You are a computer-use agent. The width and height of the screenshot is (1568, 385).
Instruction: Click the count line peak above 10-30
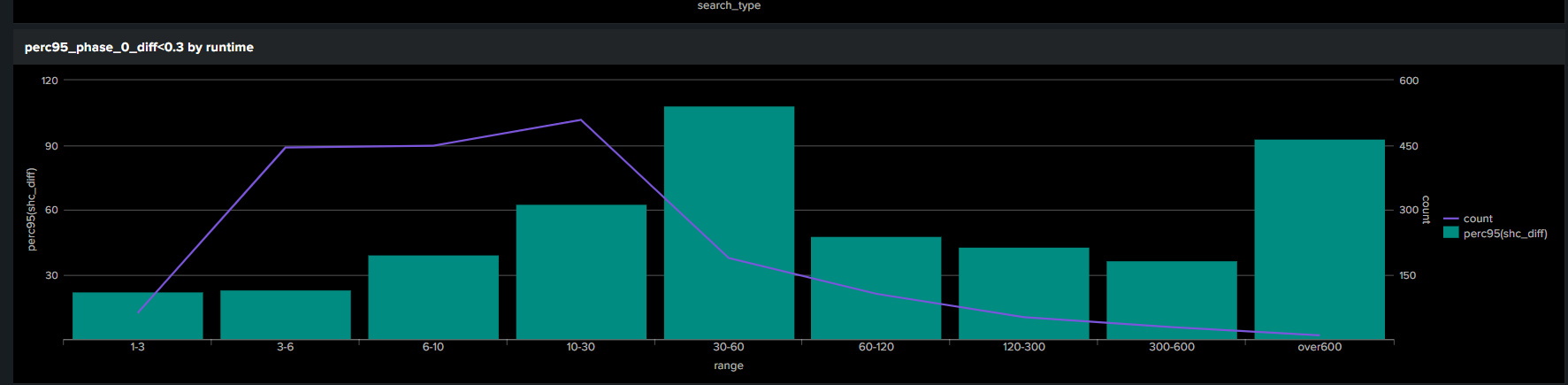(581, 119)
